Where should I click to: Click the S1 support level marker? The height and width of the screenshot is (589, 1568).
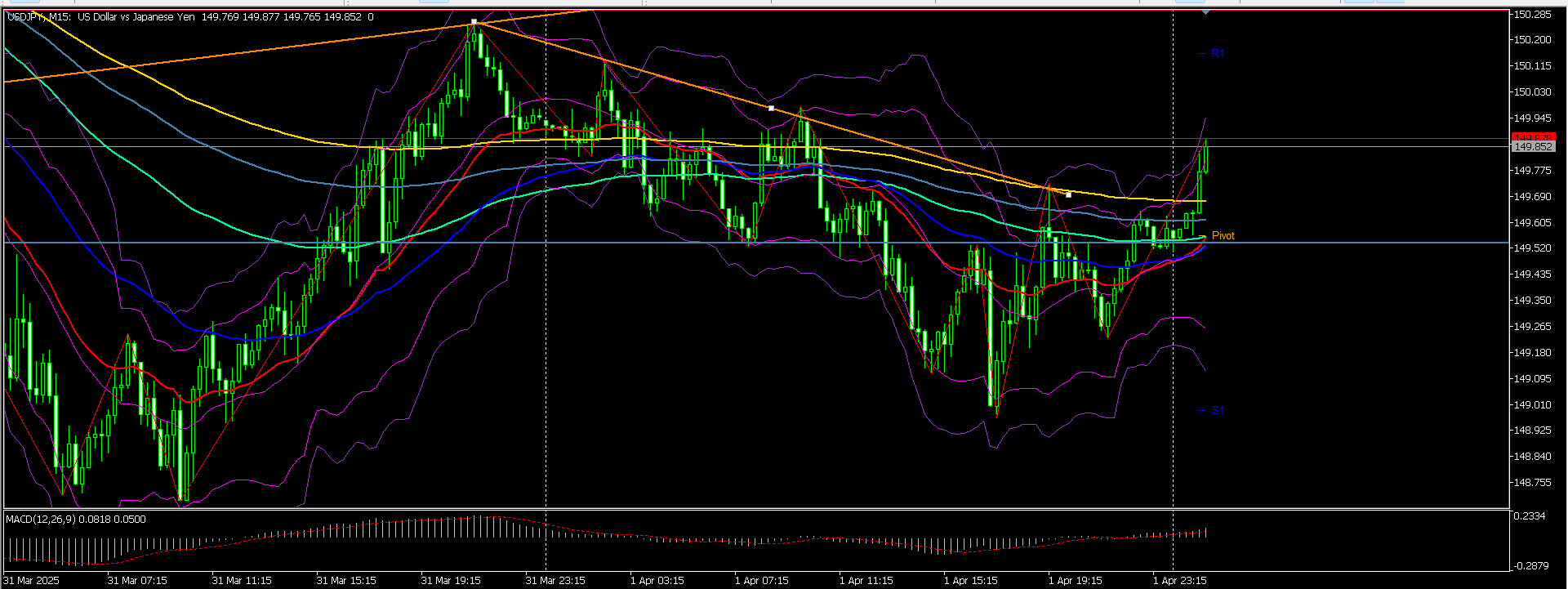pyautogui.click(x=1217, y=411)
